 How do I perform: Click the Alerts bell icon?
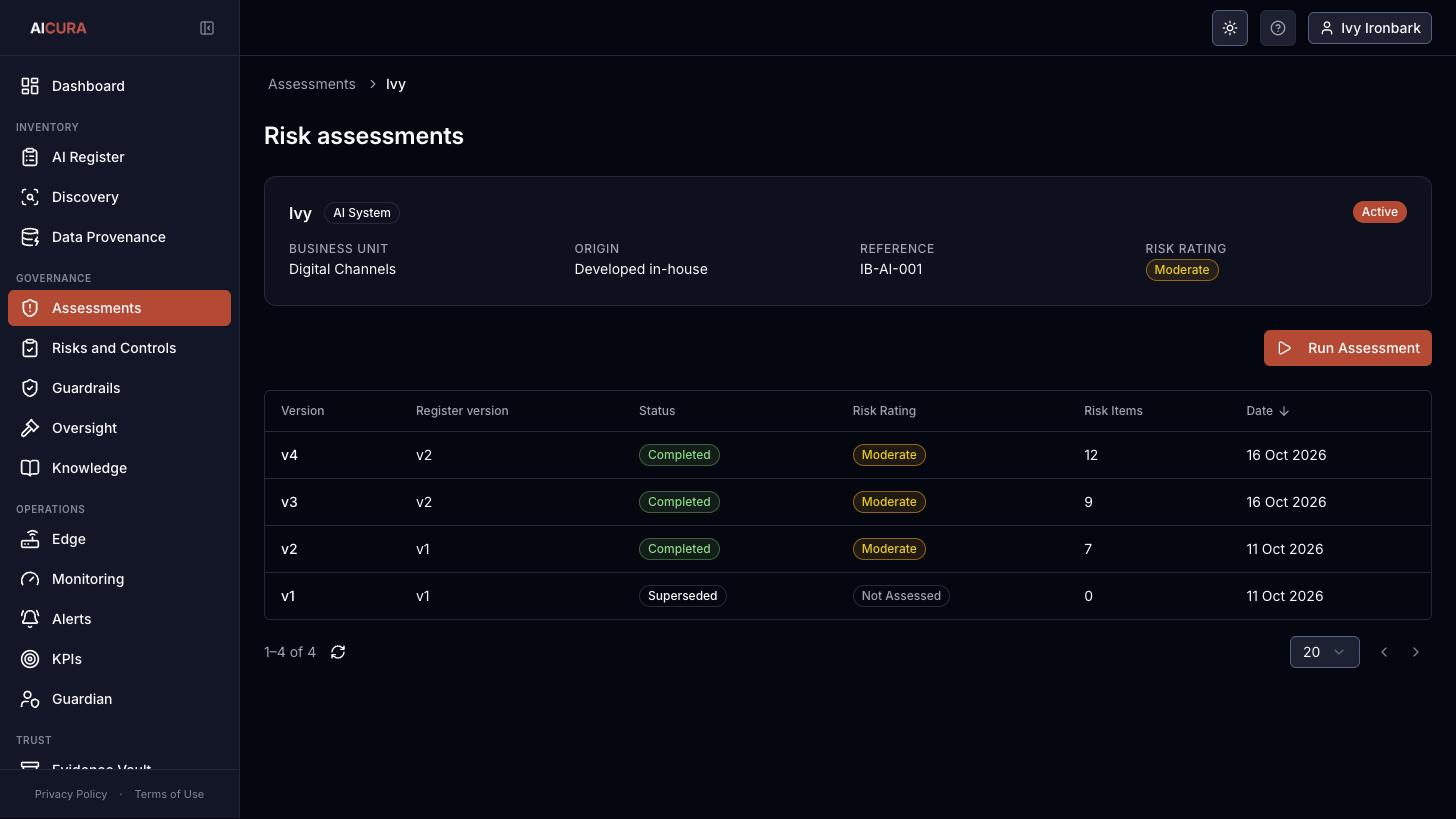click(30, 619)
